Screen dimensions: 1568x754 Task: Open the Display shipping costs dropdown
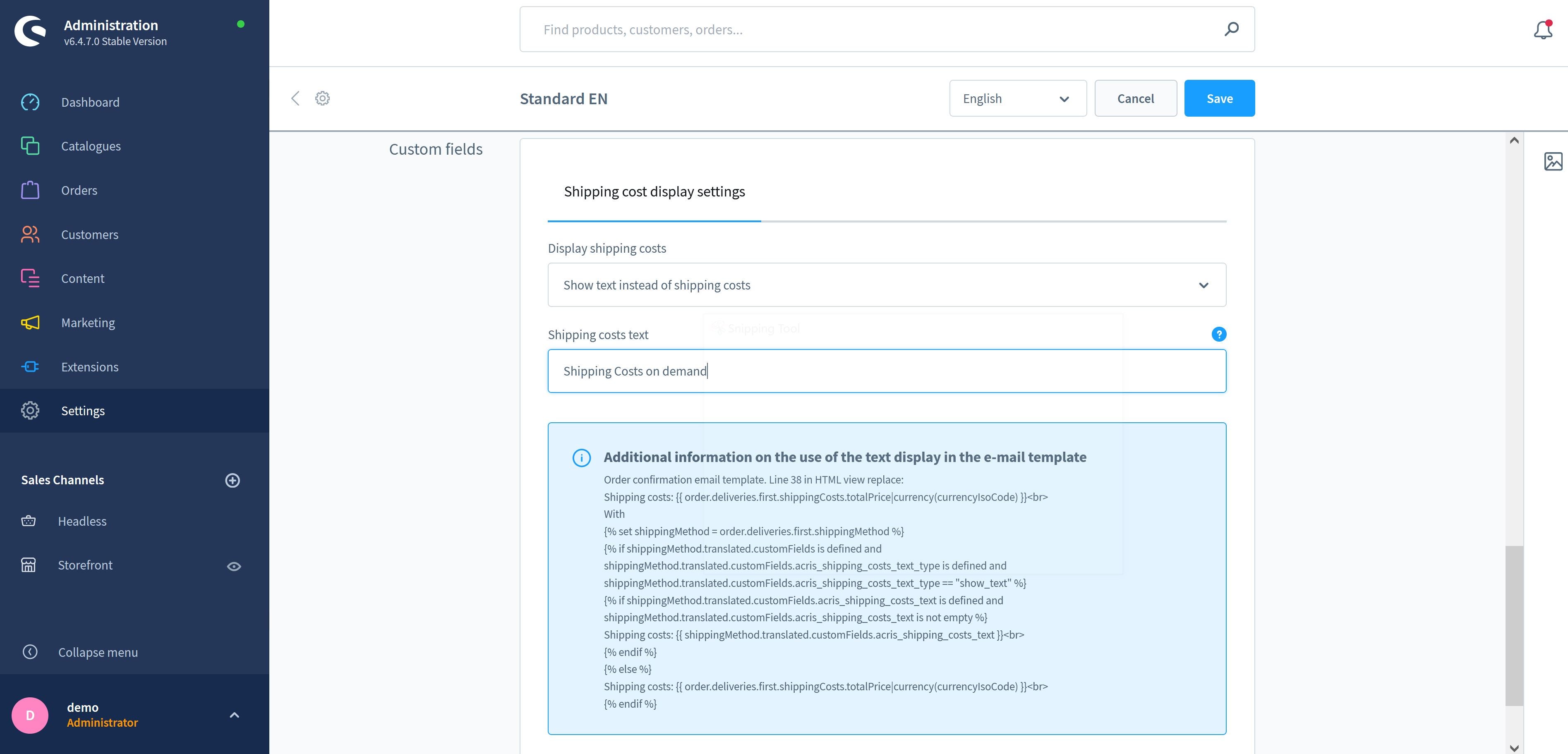[887, 285]
